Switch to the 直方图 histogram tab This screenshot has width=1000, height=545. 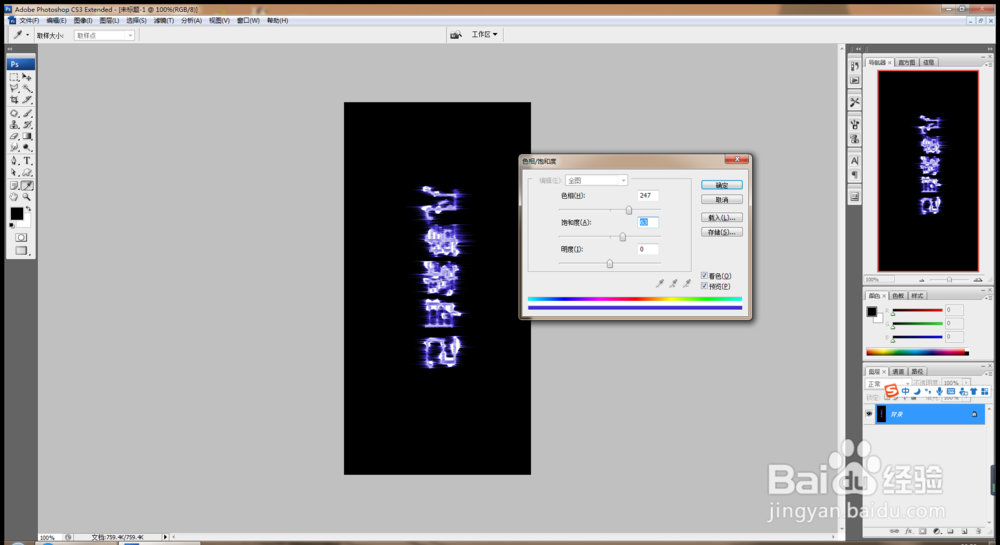[x=907, y=62]
